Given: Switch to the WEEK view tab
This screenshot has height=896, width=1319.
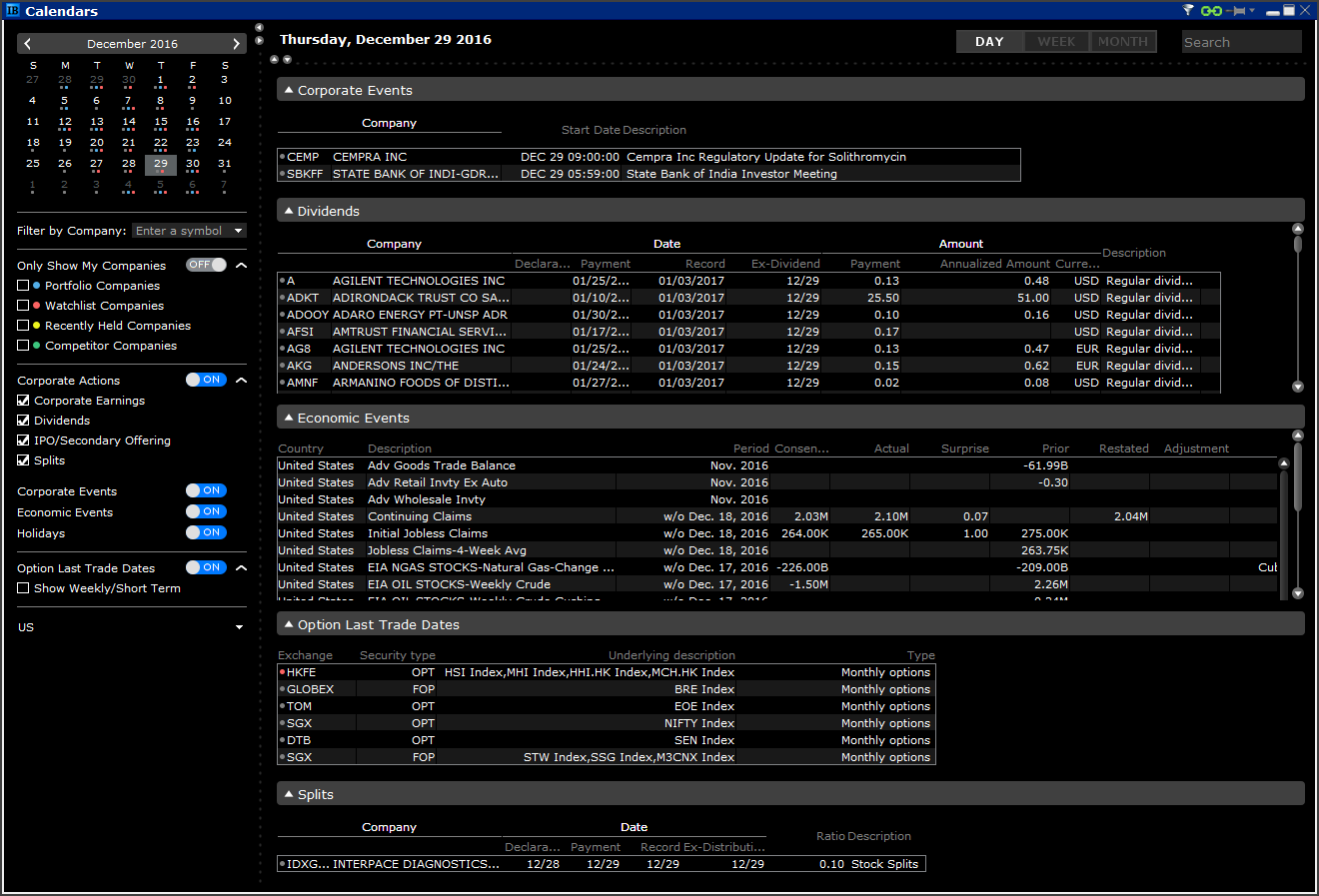Looking at the screenshot, I should pos(1056,42).
